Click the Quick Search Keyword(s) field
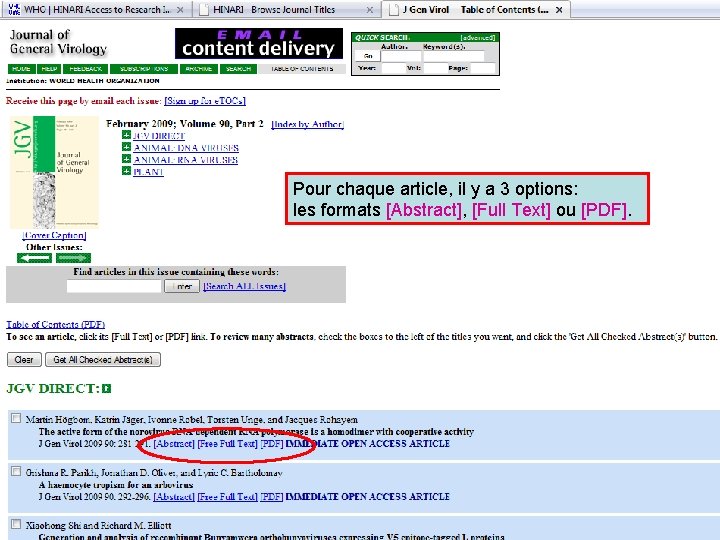This screenshot has width=720, height=540. [454, 56]
